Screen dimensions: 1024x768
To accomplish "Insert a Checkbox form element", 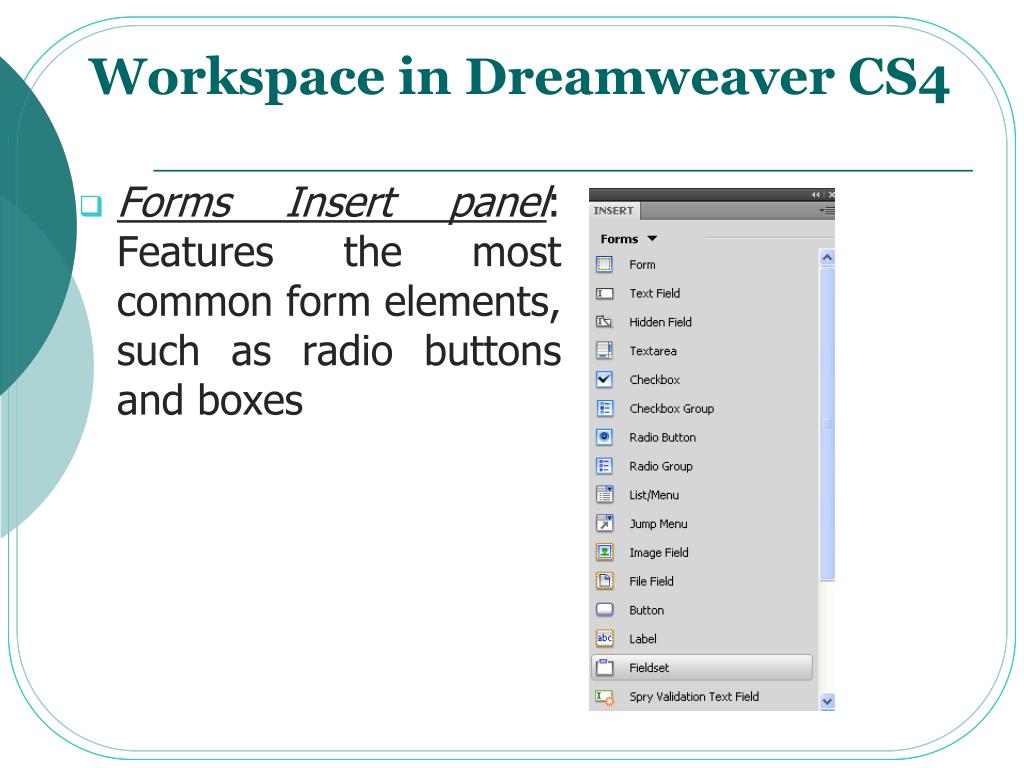I will pos(637,379).
